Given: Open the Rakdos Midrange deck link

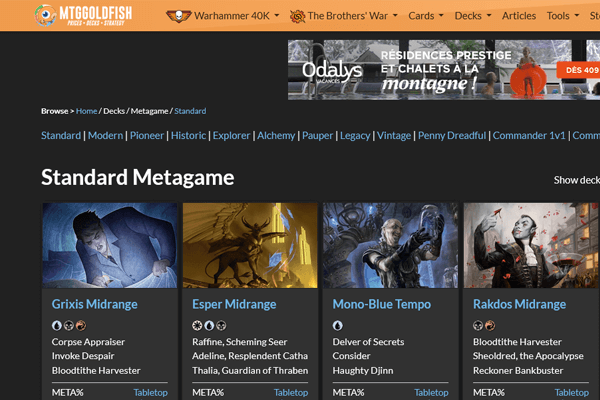Looking at the screenshot, I should pyautogui.click(x=519, y=304).
